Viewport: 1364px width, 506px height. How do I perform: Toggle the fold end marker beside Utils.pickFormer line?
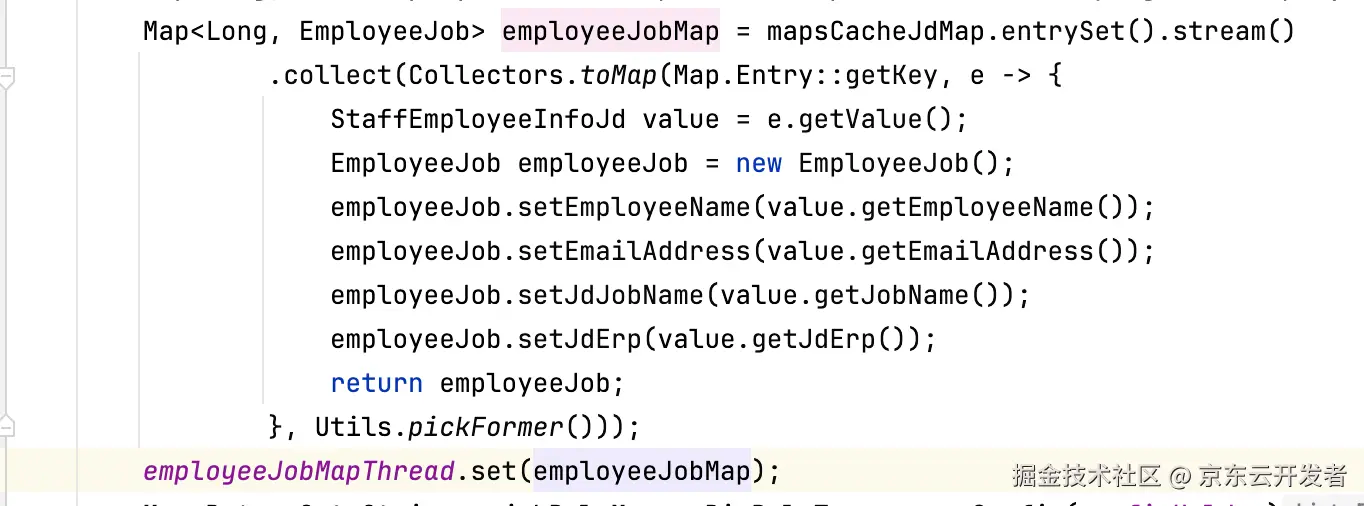pyautogui.click(x=7, y=425)
